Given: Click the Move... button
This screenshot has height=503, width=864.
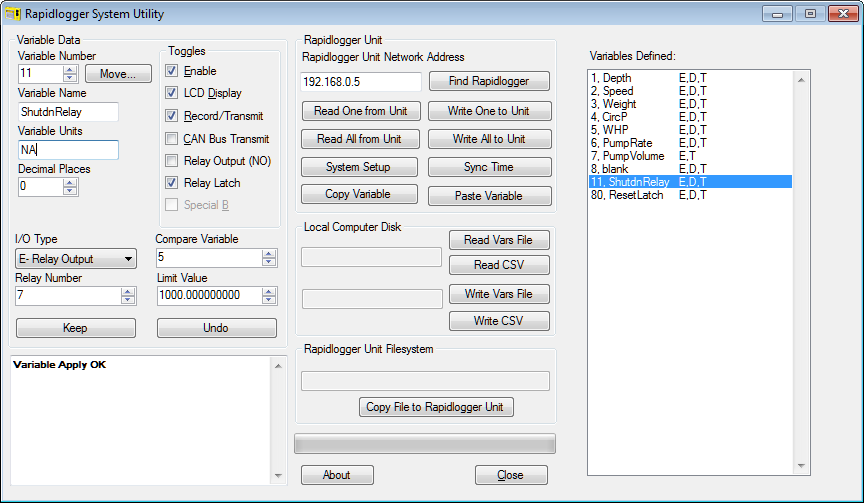Looking at the screenshot, I should [118, 73].
